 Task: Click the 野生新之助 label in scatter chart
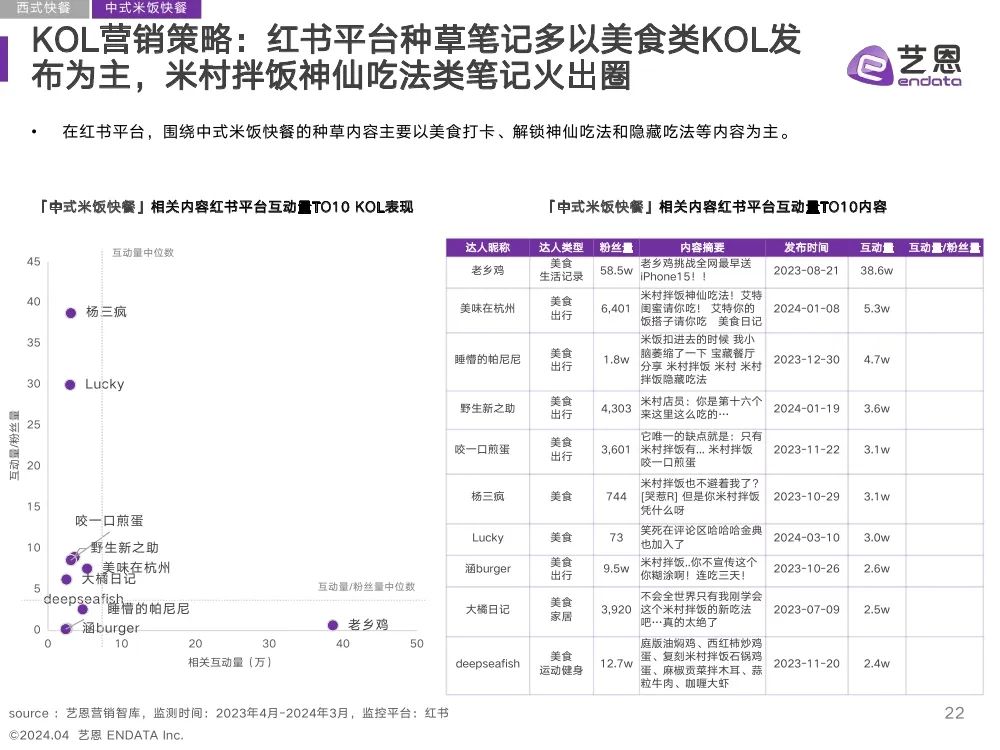coord(124,548)
